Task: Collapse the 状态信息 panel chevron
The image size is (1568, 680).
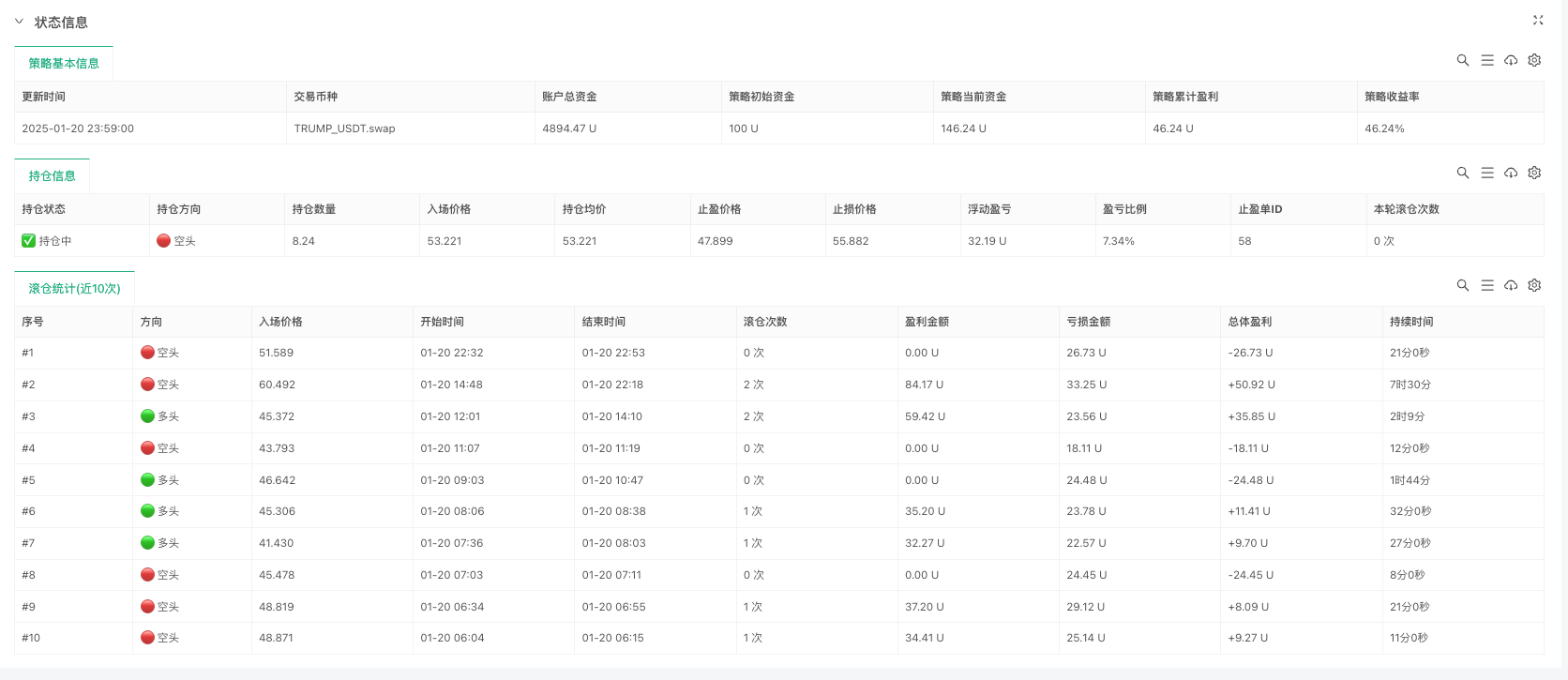Action: (x=19, y=22)
